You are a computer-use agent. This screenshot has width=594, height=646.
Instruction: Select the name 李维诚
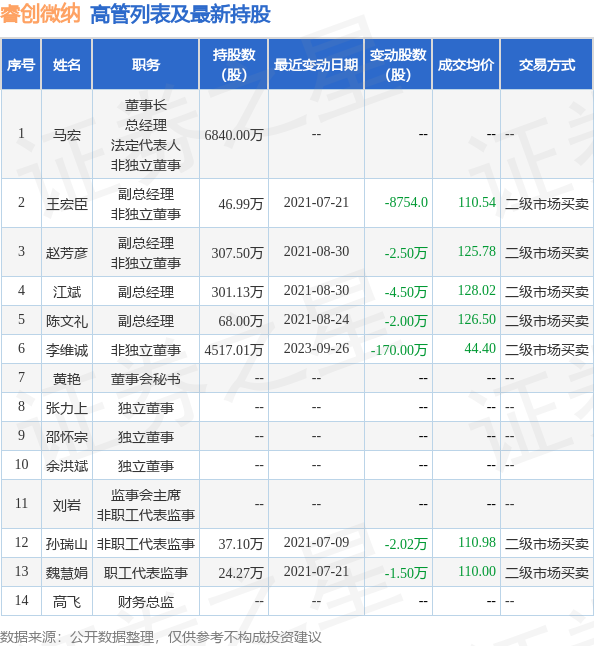pyautogui.click(x=67, y=350)
